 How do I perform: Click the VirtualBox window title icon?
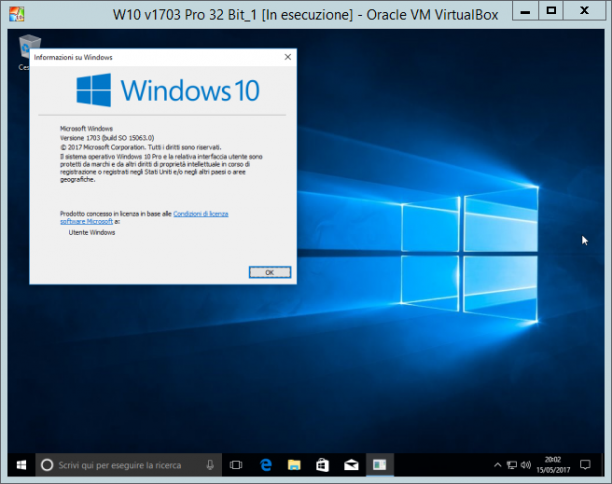(17, 14)
